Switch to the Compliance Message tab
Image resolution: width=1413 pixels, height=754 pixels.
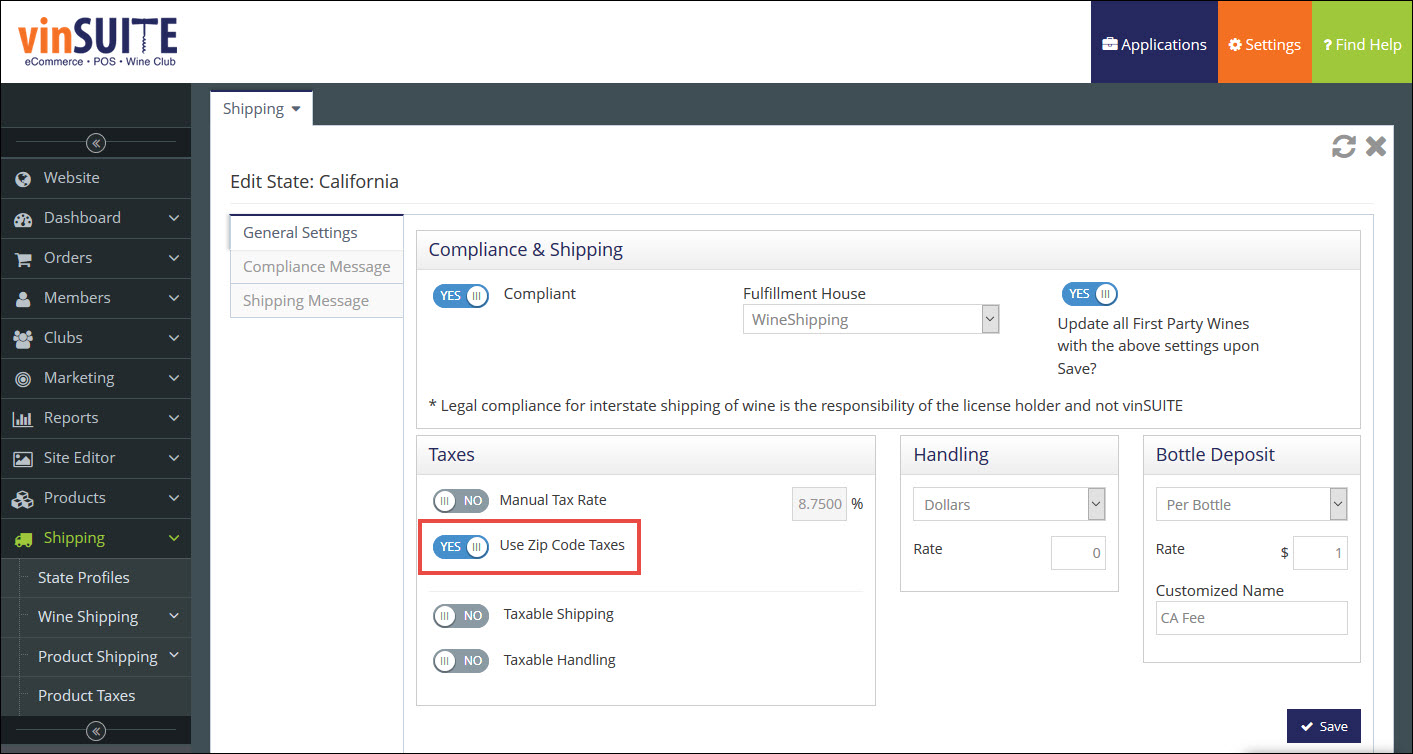tap(316, 267)
